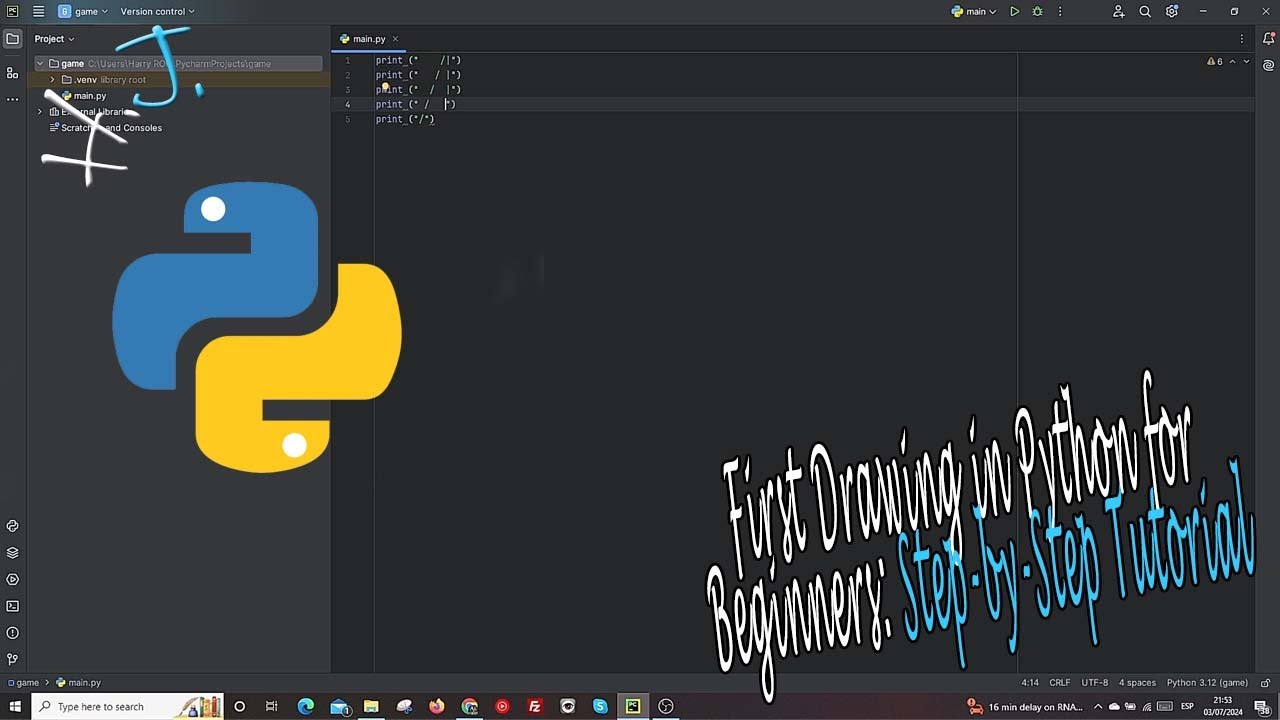This screenshot has height=720, width=1280.
Task: Go to previous highlighted problem arrow
Action: click(1232, 62)
